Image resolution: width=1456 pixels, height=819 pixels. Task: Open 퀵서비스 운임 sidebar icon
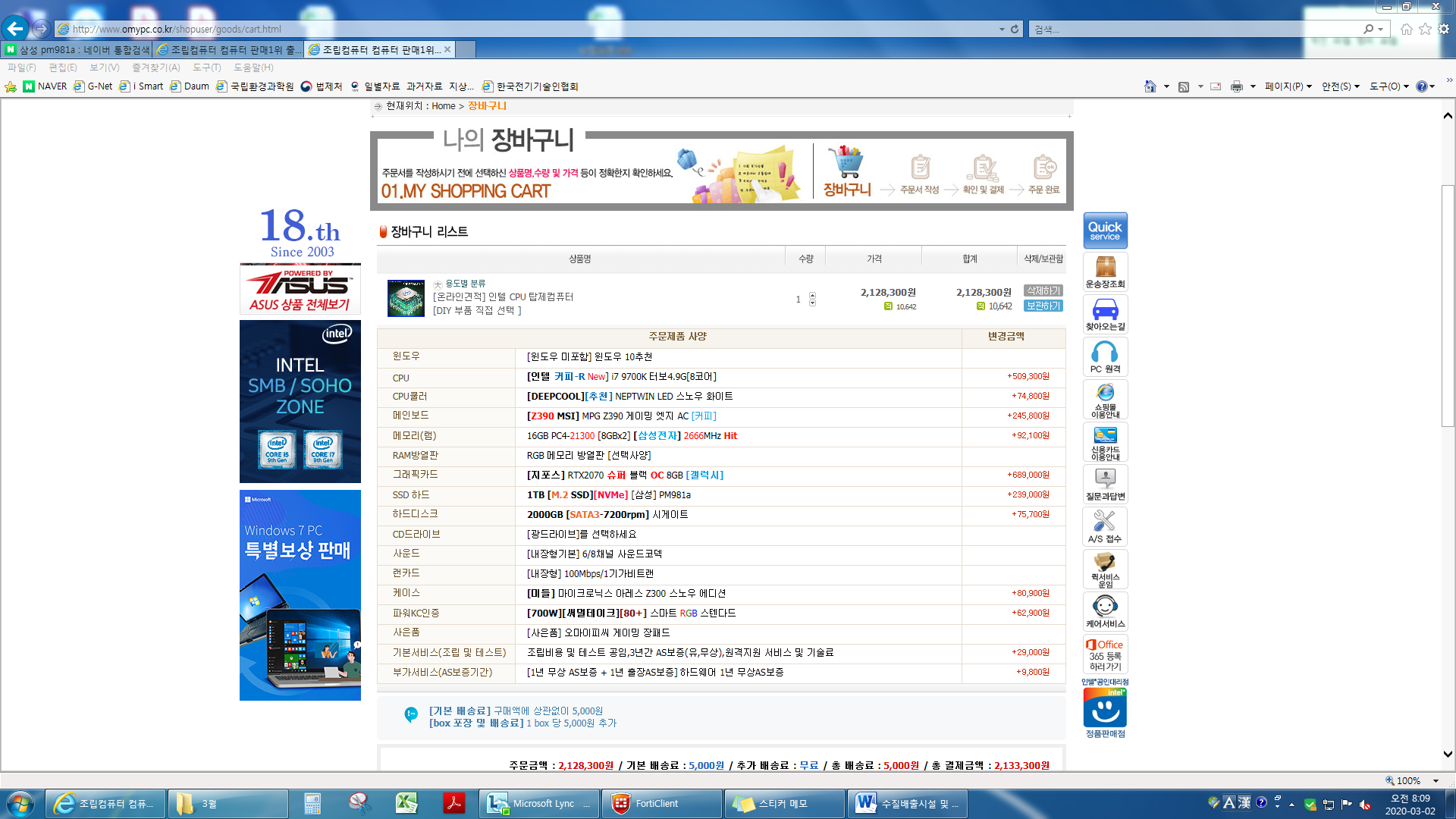point(1105,570)
